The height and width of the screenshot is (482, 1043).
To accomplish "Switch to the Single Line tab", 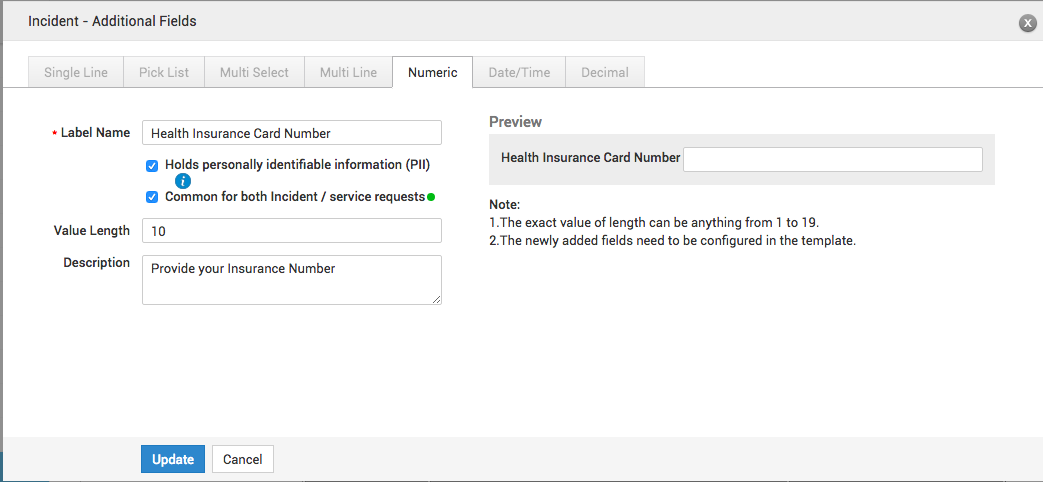I will [x=76, y=72].
